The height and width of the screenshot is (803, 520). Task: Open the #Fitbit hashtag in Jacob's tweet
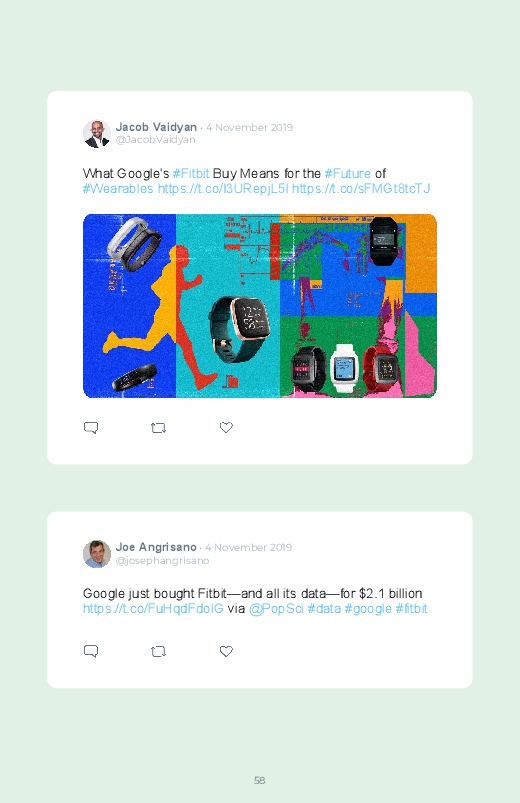click(191, 174)
